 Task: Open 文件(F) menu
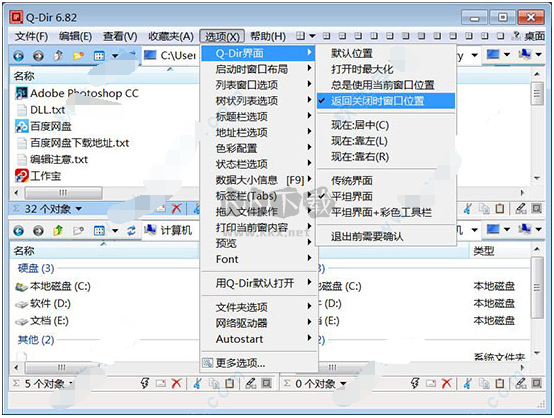pos(31,36)
